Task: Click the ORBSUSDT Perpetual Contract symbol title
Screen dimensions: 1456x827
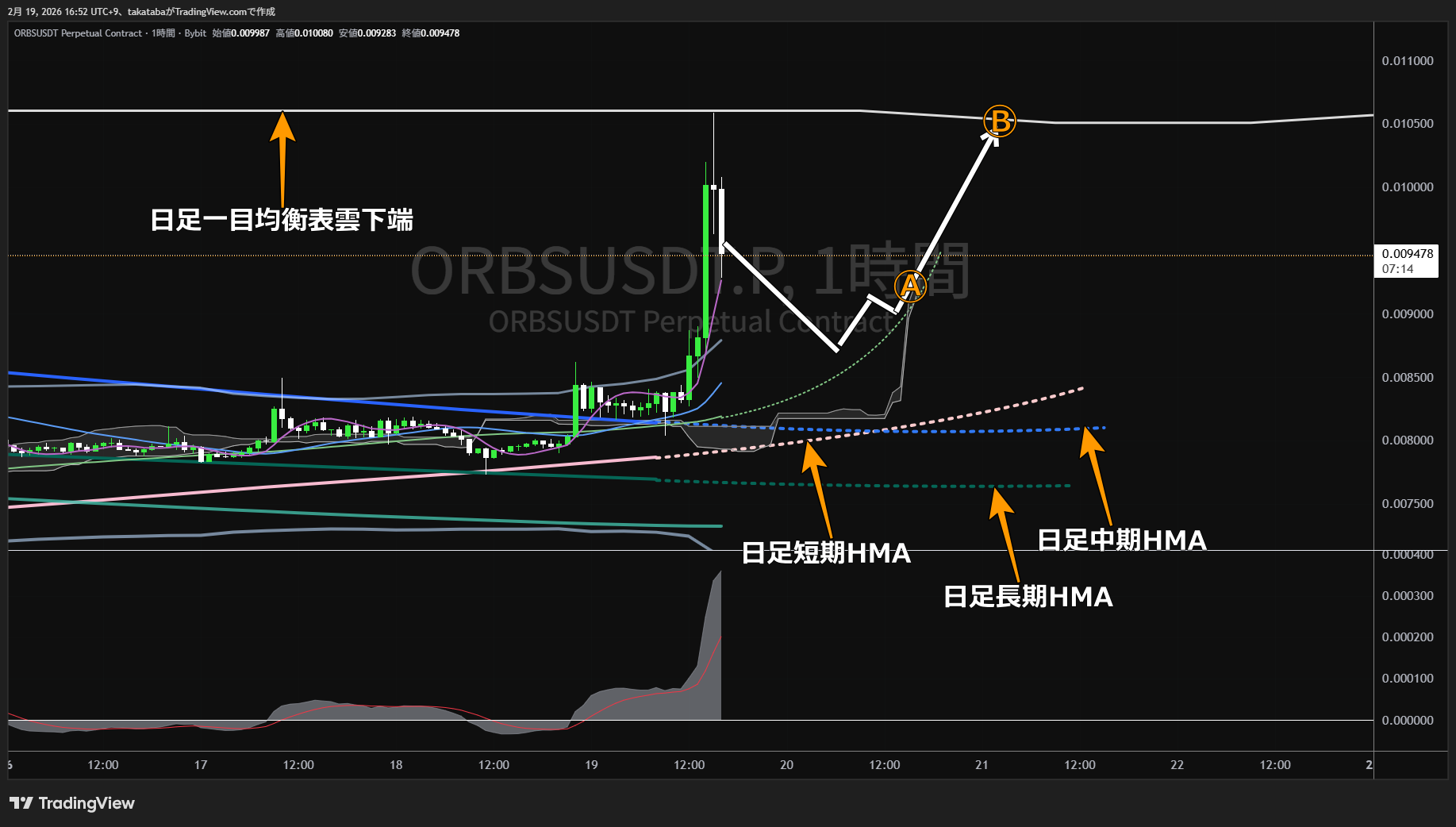Action: [78, 33]
